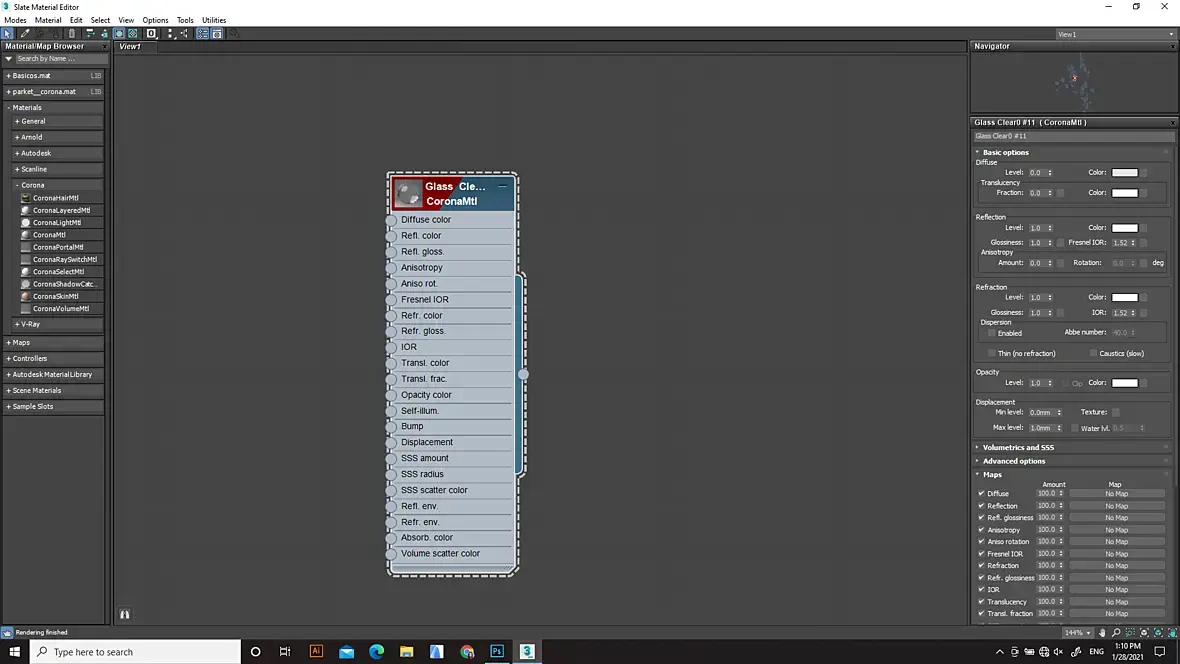The height and width of the screenshot is (664, 1180).
Task: Expand the parket__corona.mat library group
Action: [53, 92]
